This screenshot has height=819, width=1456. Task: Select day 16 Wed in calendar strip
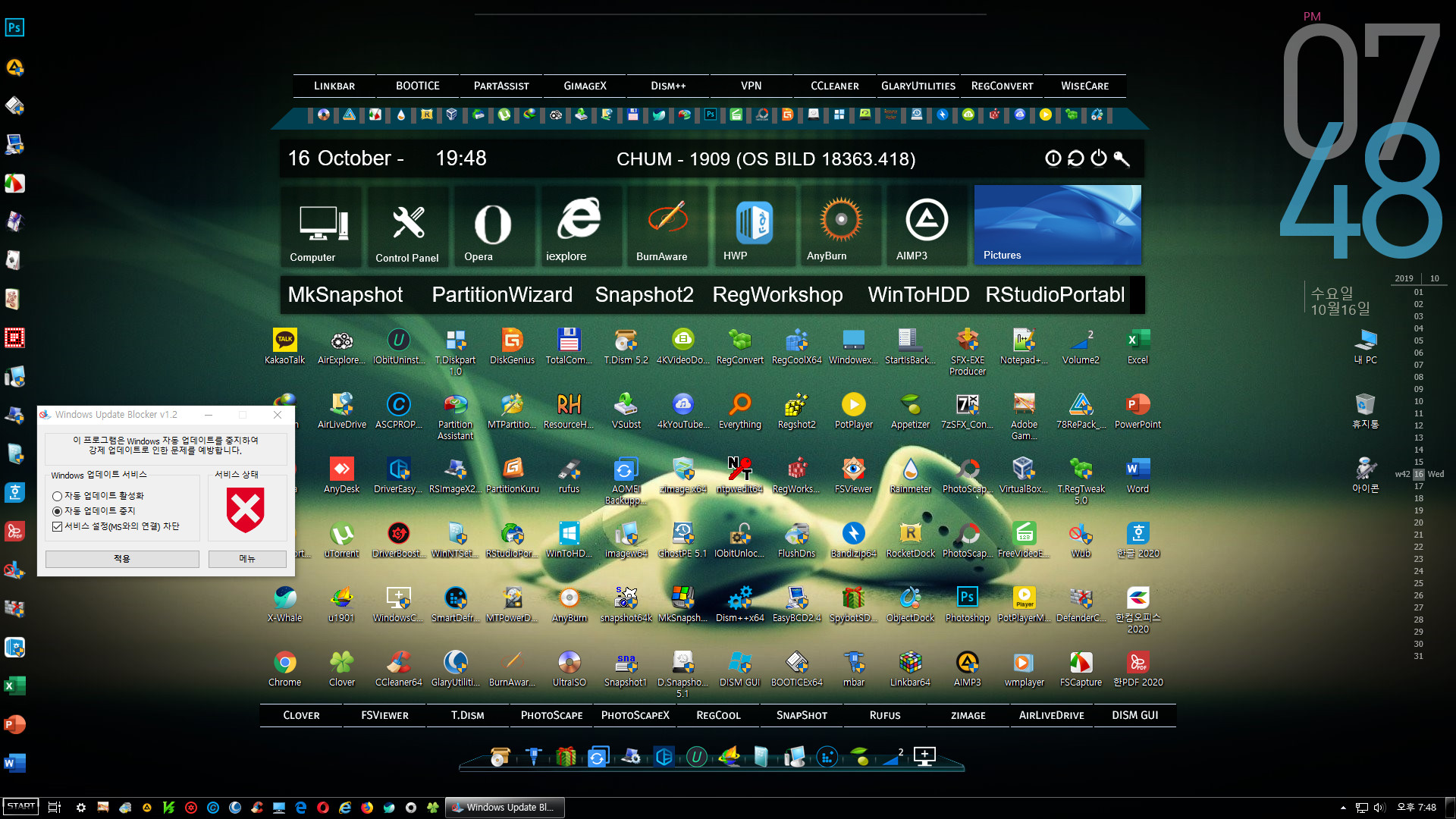click(x=1419, y=474)
